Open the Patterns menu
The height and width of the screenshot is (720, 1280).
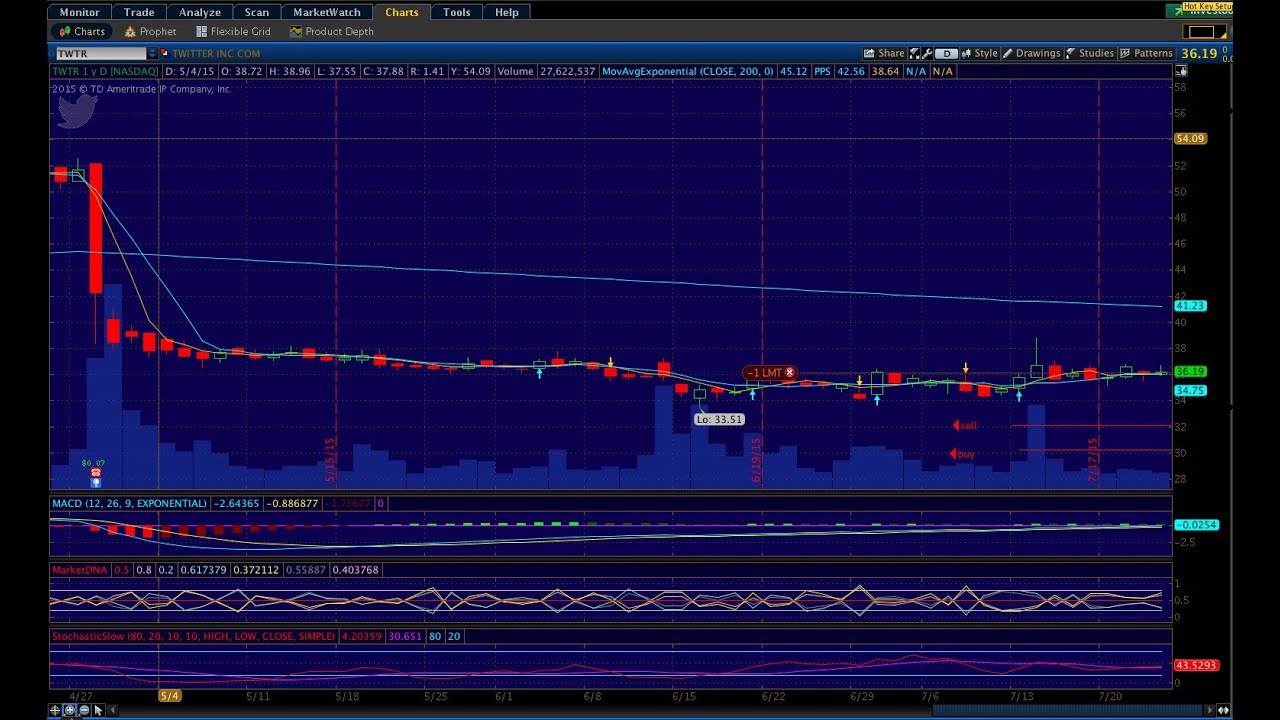(x=1146, y=53)
